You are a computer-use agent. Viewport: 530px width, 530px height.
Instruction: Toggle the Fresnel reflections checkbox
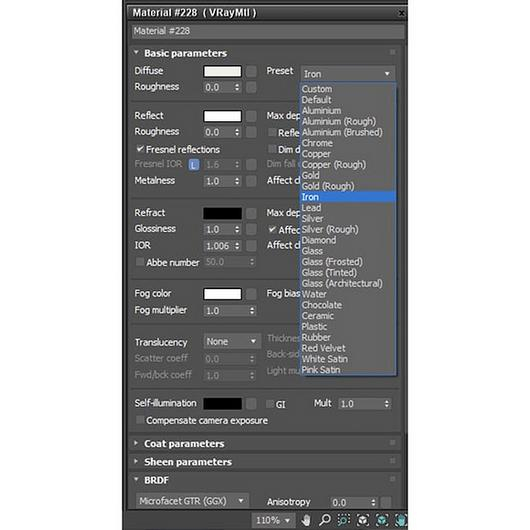pyautogui.click(x=140, y=149)
